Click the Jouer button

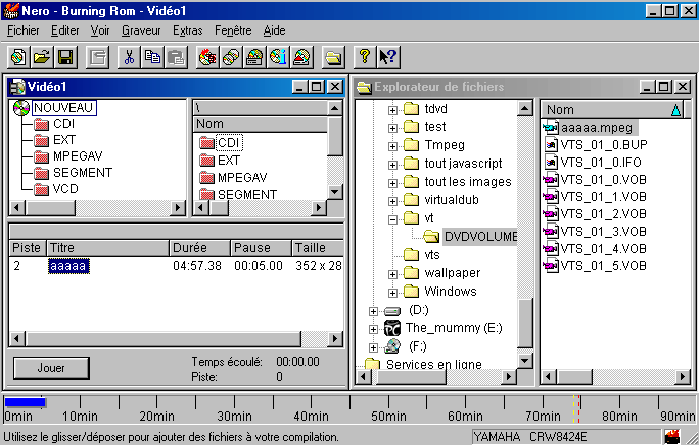(51, 368)
